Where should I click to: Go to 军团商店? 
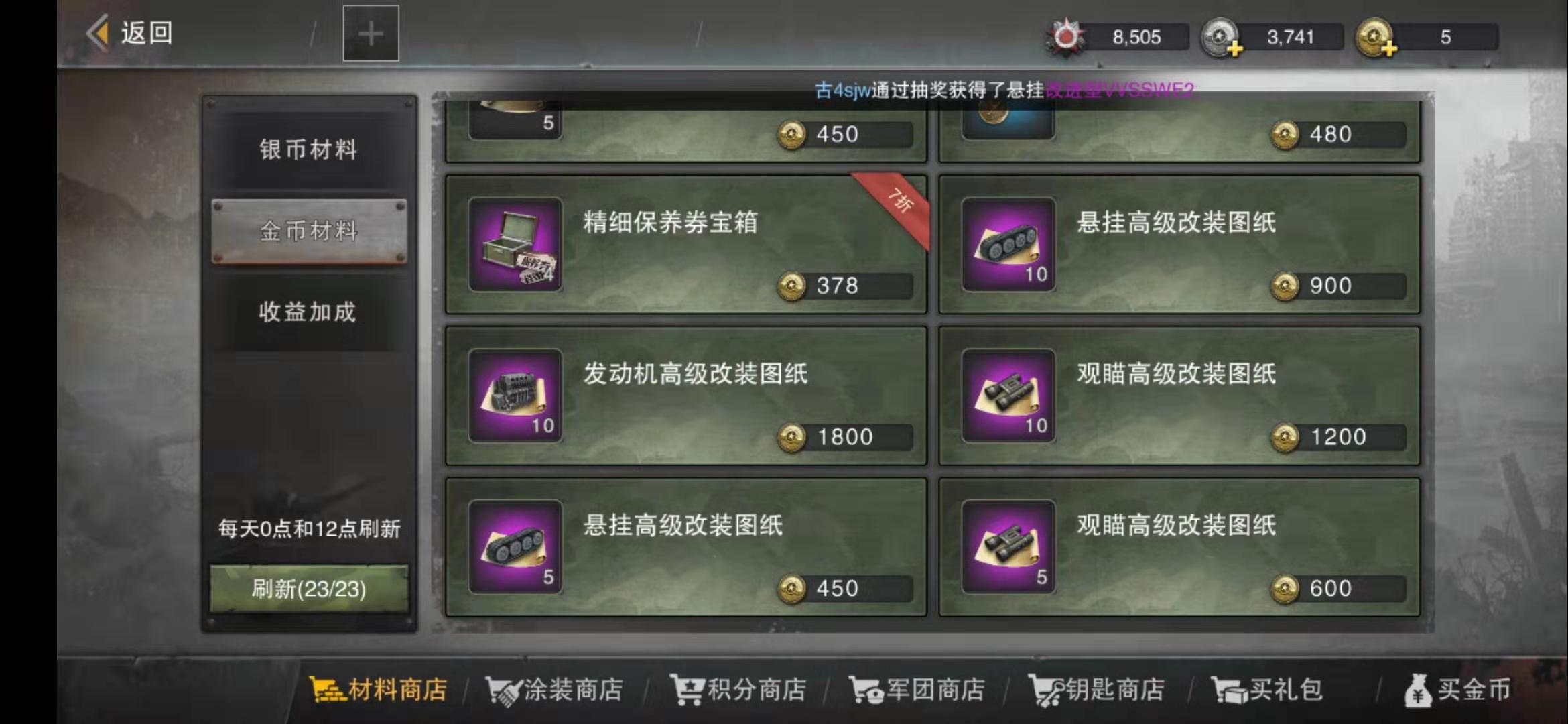[x=917, y=690]
